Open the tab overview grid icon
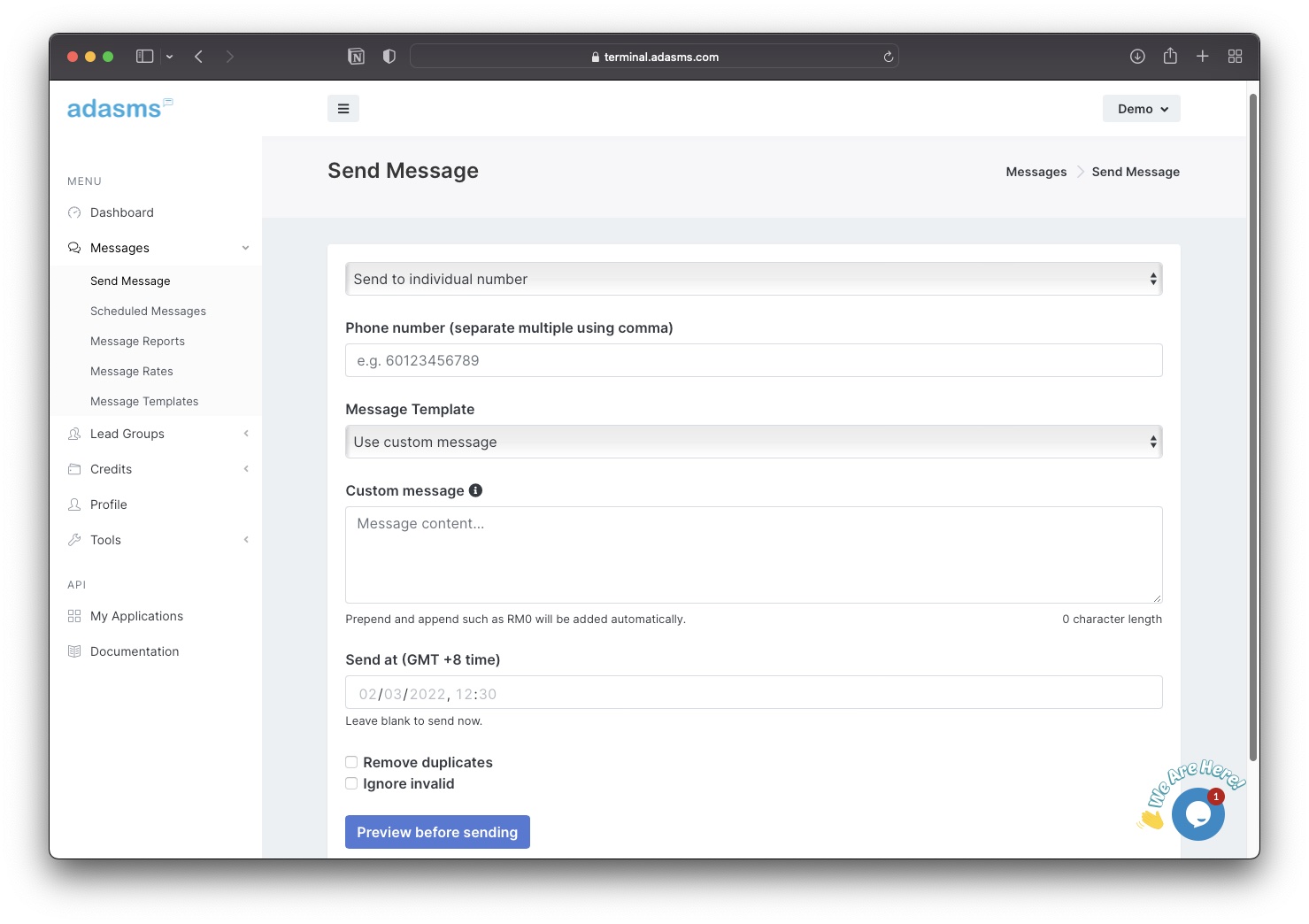The width and height of the screenshot is (1309, 924). point(1235,57)
